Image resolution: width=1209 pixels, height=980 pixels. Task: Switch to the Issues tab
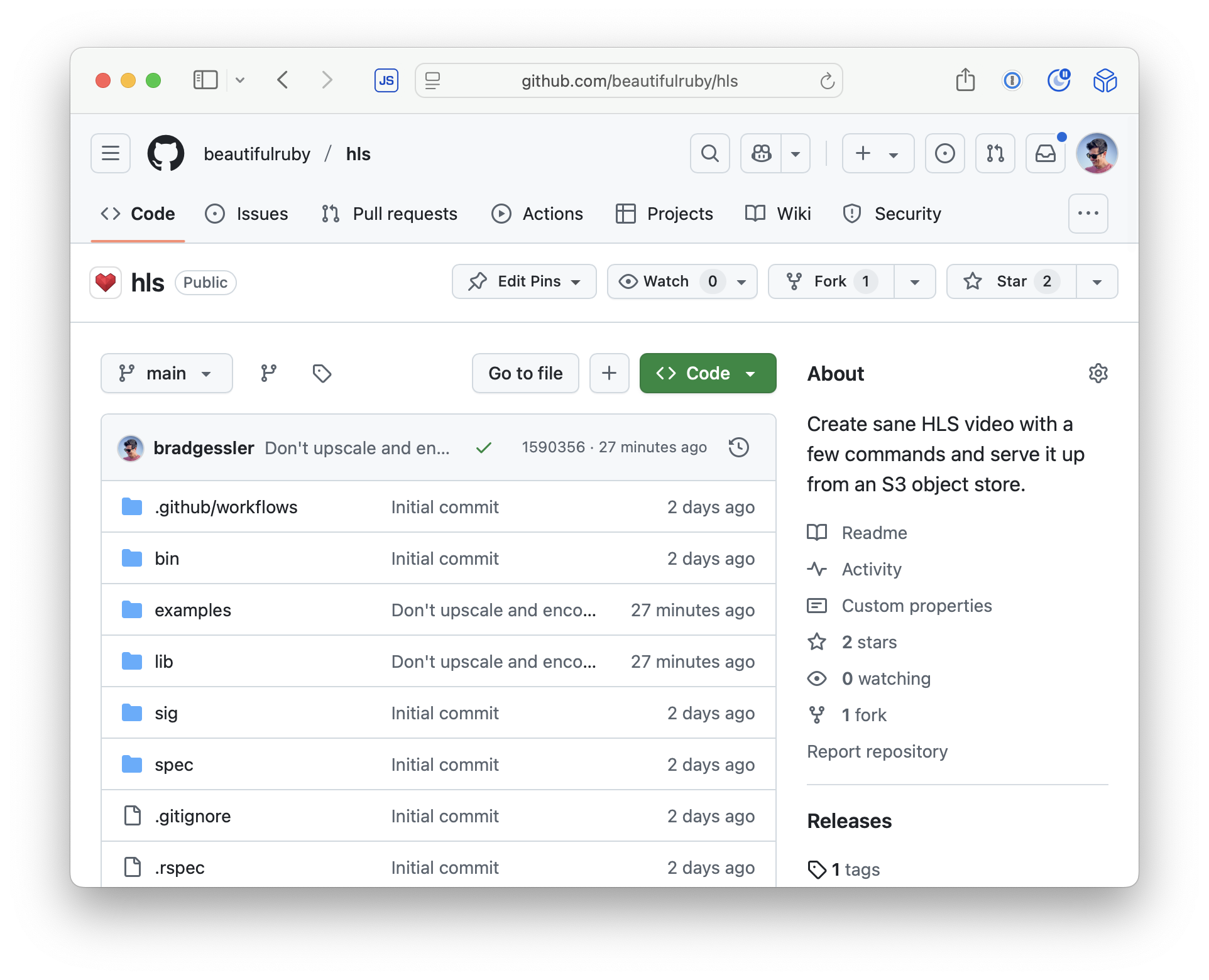click(246, 214)
